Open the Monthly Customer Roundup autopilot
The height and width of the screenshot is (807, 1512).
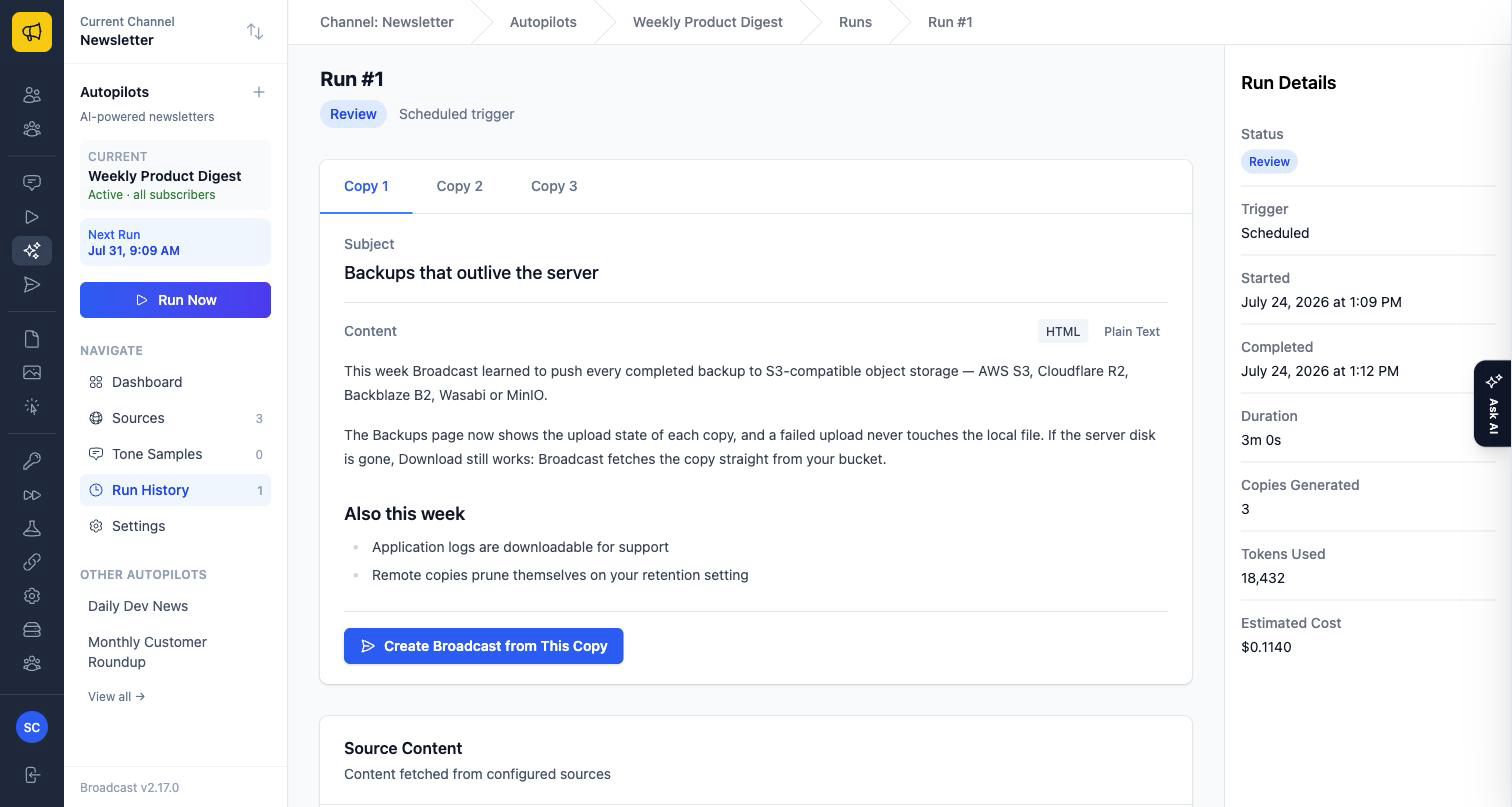click(x=175, y=652)
